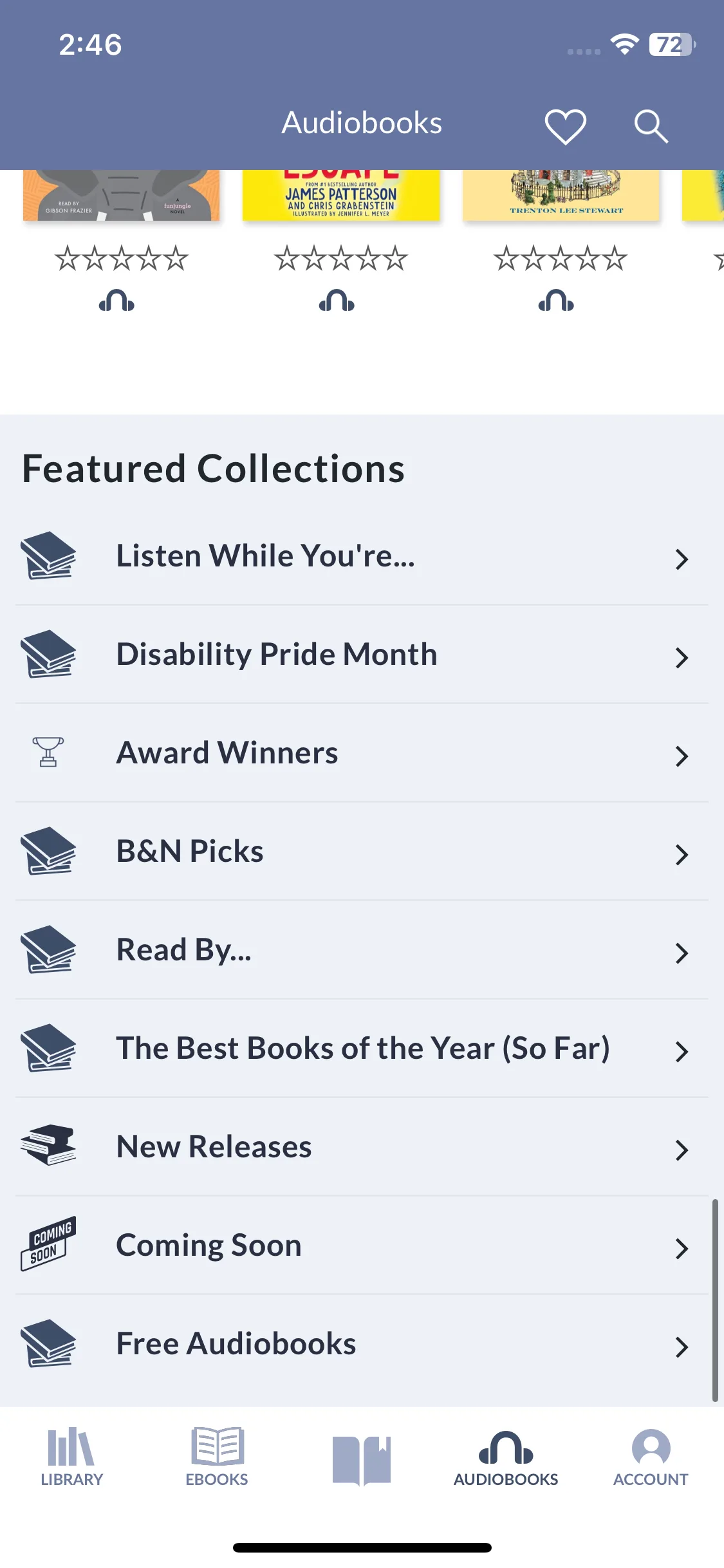Tap headphones icon under James Patterson book
This screenshot has width=724, height=1568.
(337, 301)
